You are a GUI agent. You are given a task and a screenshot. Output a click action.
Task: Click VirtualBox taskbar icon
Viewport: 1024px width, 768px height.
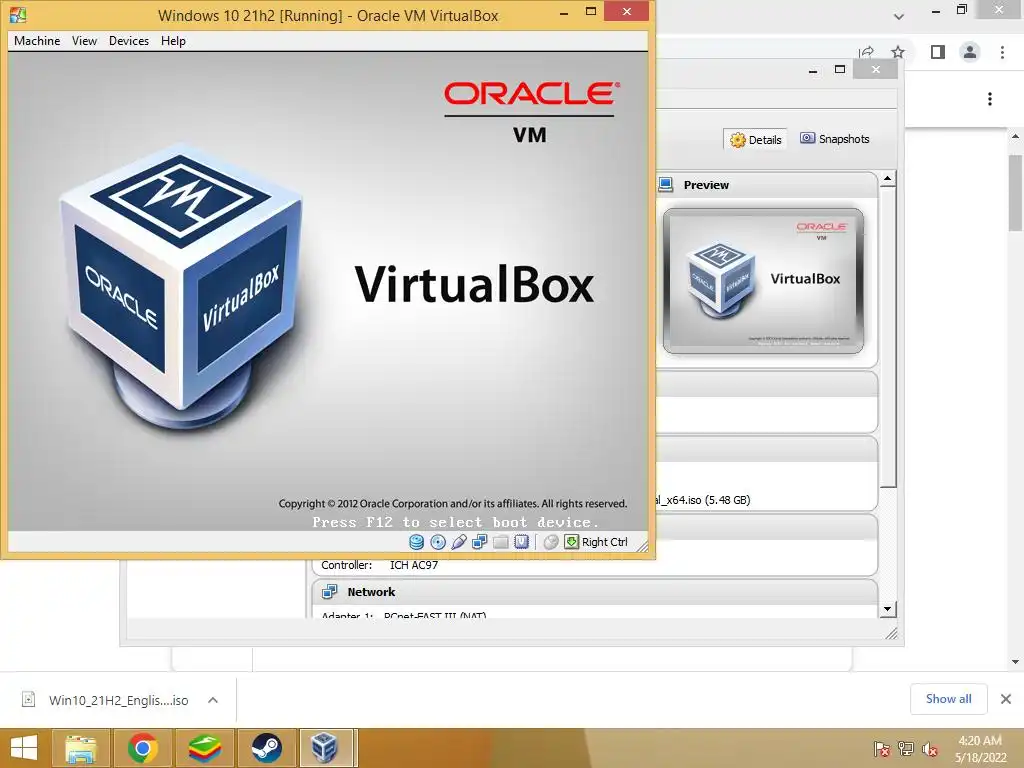click(x=327, y=748)
